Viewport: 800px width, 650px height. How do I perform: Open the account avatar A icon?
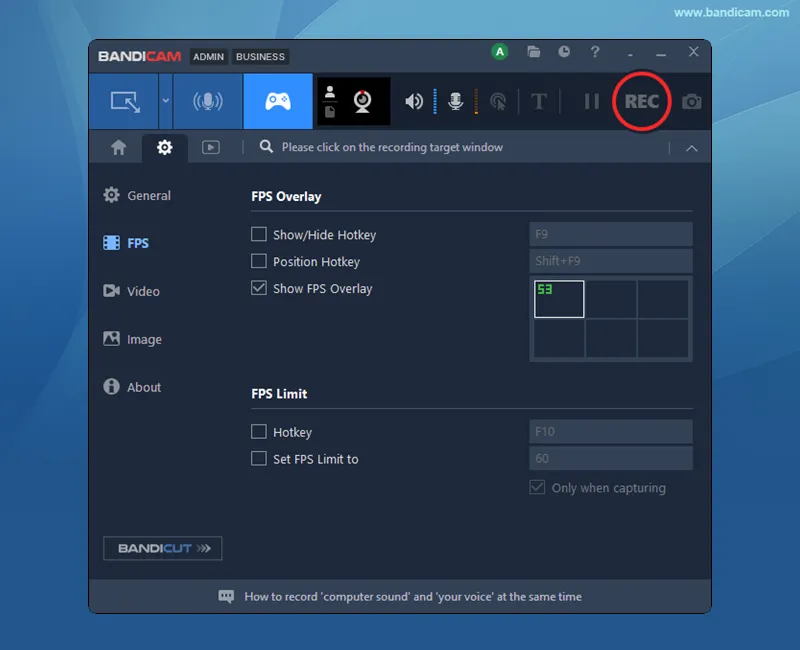[x=500, y=52]
